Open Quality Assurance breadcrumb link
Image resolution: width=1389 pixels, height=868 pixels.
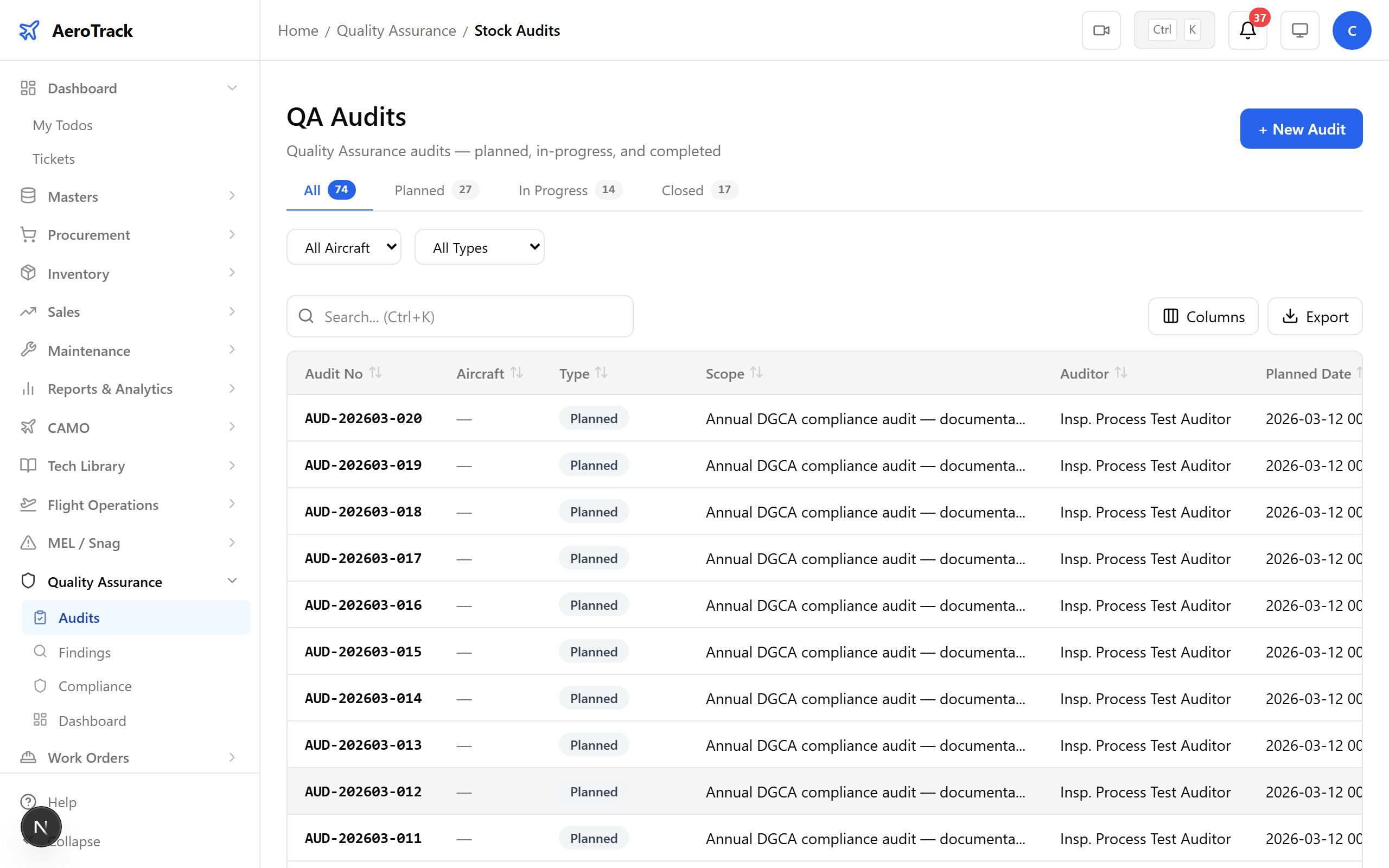396,30
